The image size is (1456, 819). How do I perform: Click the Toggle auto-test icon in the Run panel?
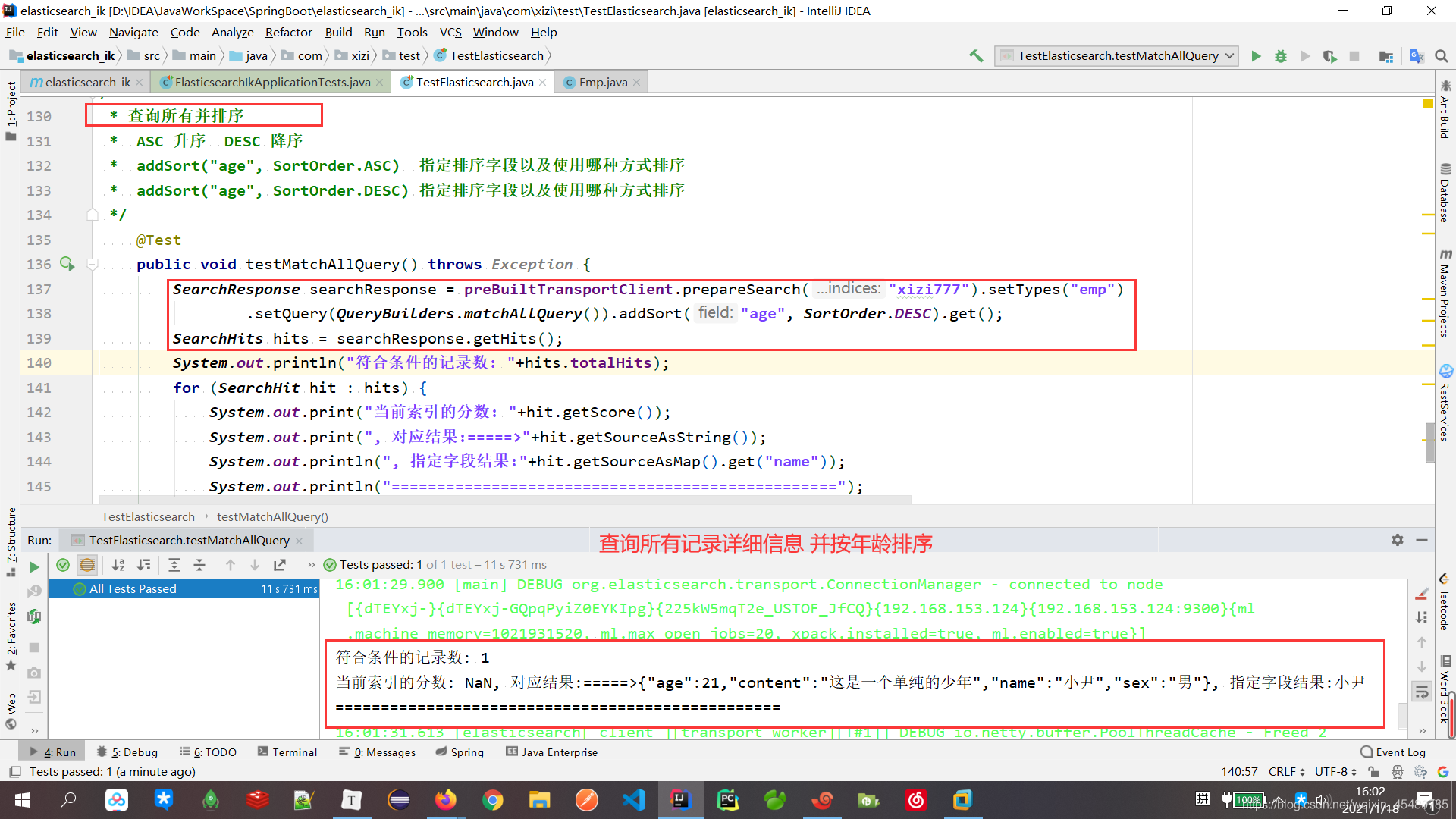[34, 617]
